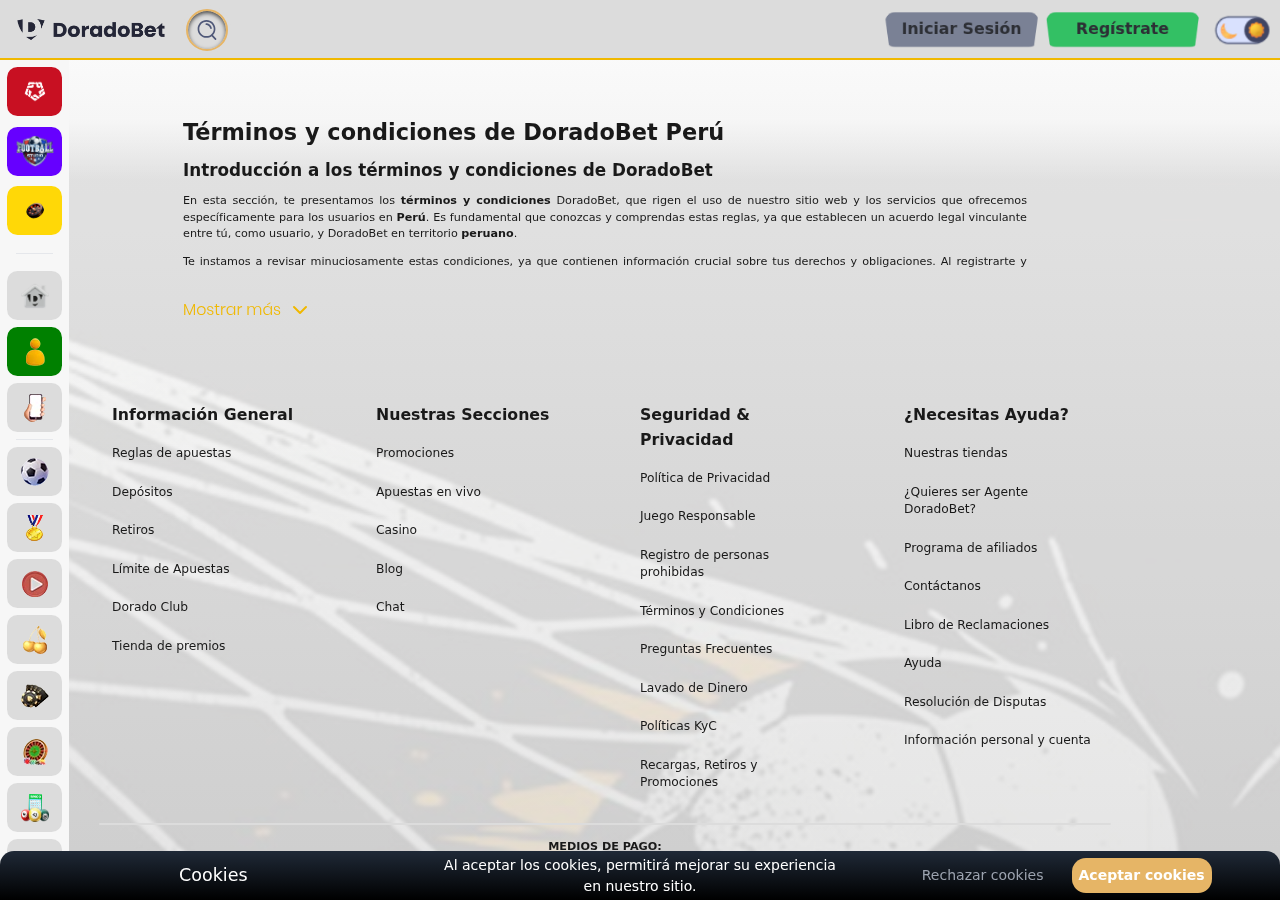Open the soccer ball sports icon

[34, 471]
